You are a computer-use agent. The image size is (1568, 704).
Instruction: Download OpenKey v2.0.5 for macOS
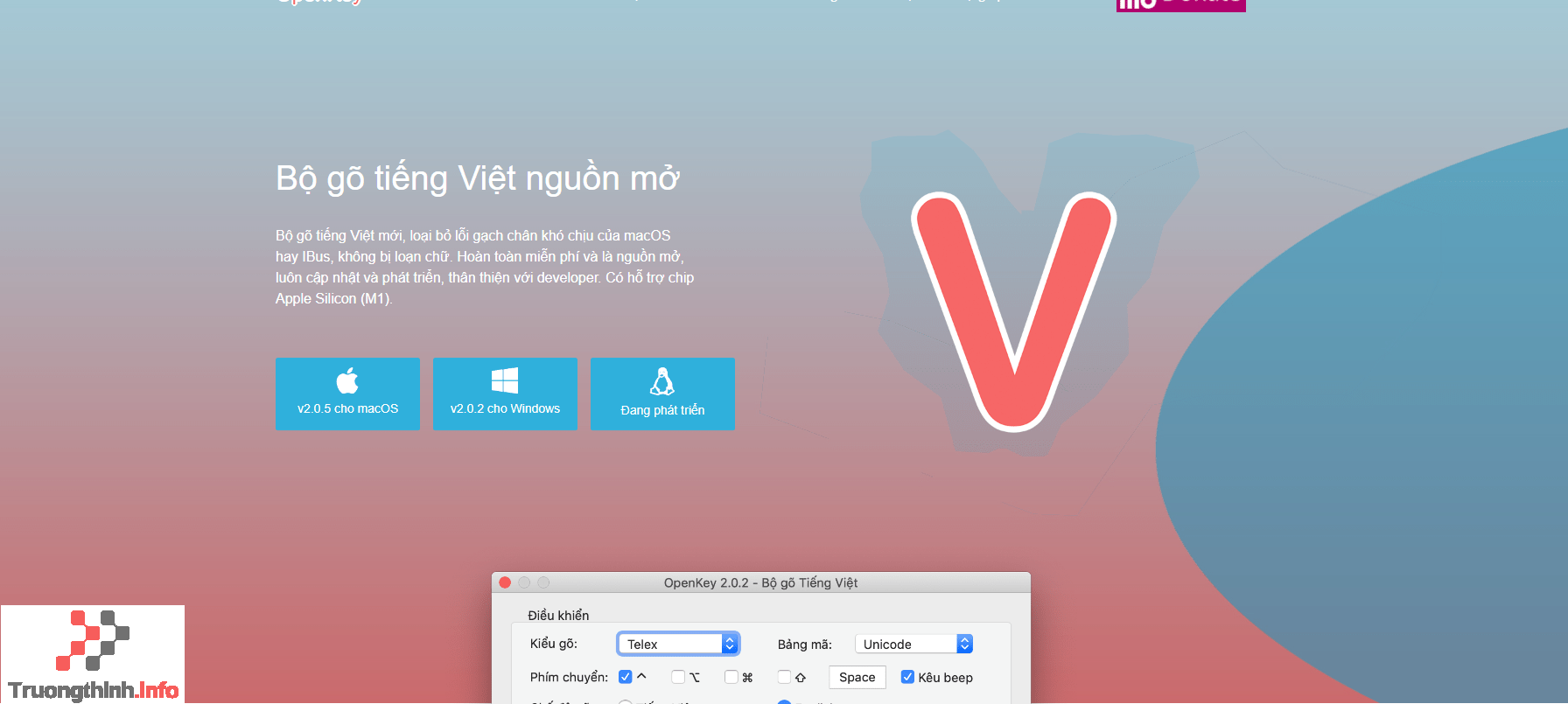coord(347,394)
